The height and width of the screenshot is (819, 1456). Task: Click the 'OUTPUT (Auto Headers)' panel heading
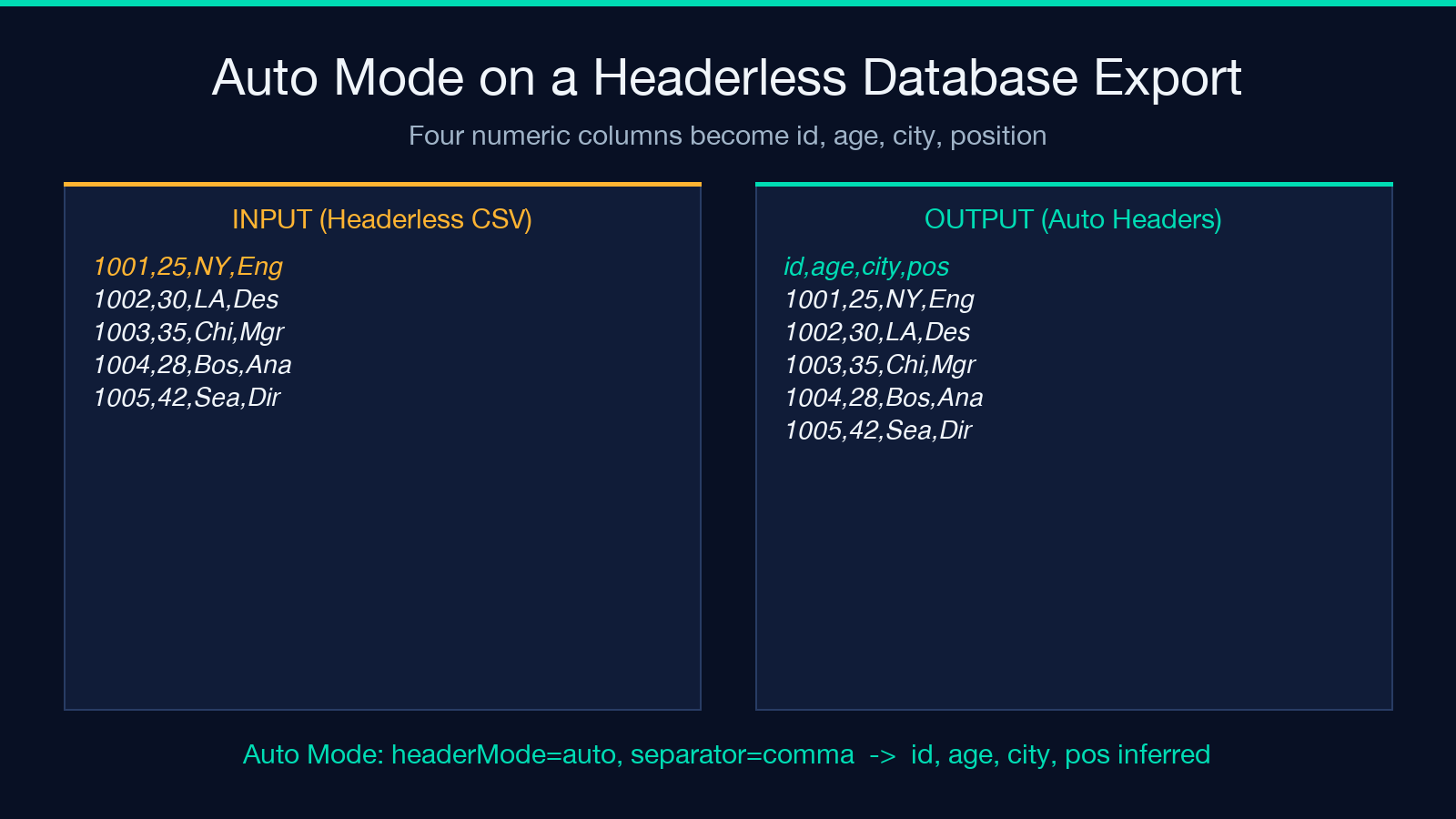point(1073,219)
